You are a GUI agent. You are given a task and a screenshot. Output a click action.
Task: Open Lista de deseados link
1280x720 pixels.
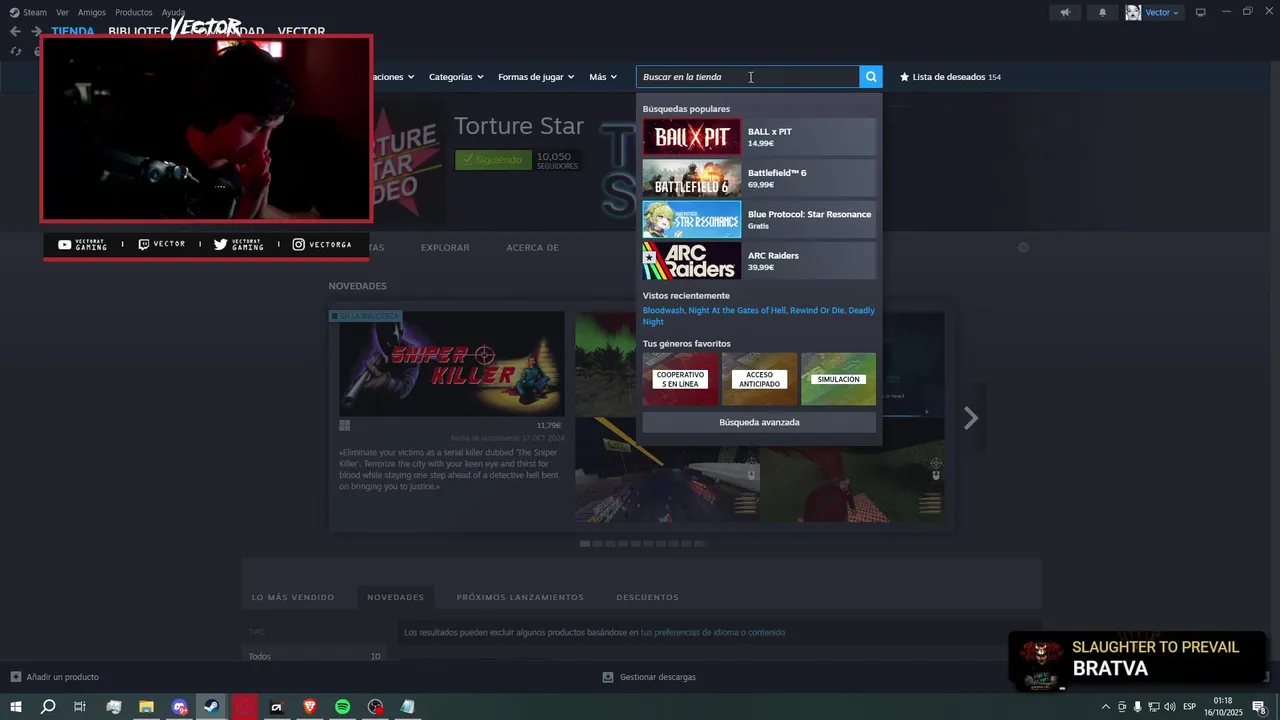pos(950,77)
